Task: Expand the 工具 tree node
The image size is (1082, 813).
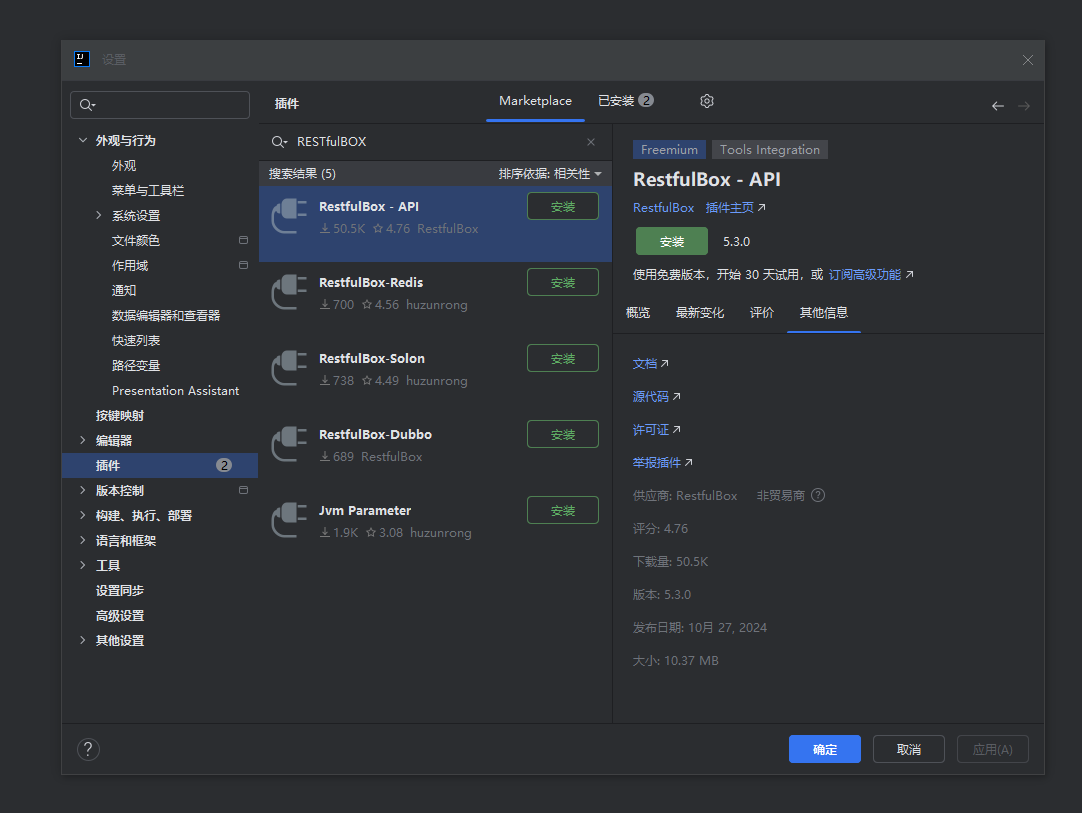Action: 83,565
